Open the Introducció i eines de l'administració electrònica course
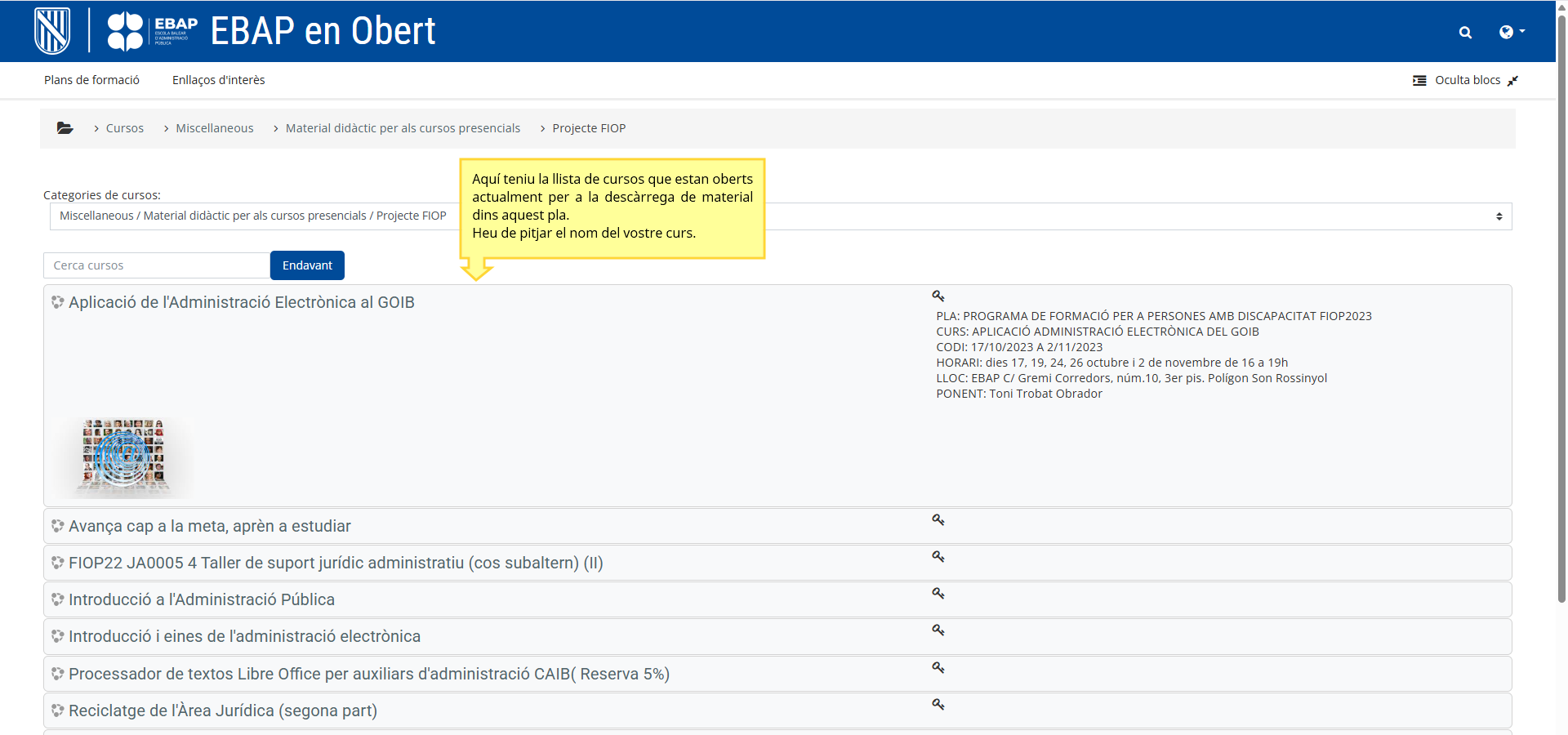1568x735 pixels. tap(244, 636)
